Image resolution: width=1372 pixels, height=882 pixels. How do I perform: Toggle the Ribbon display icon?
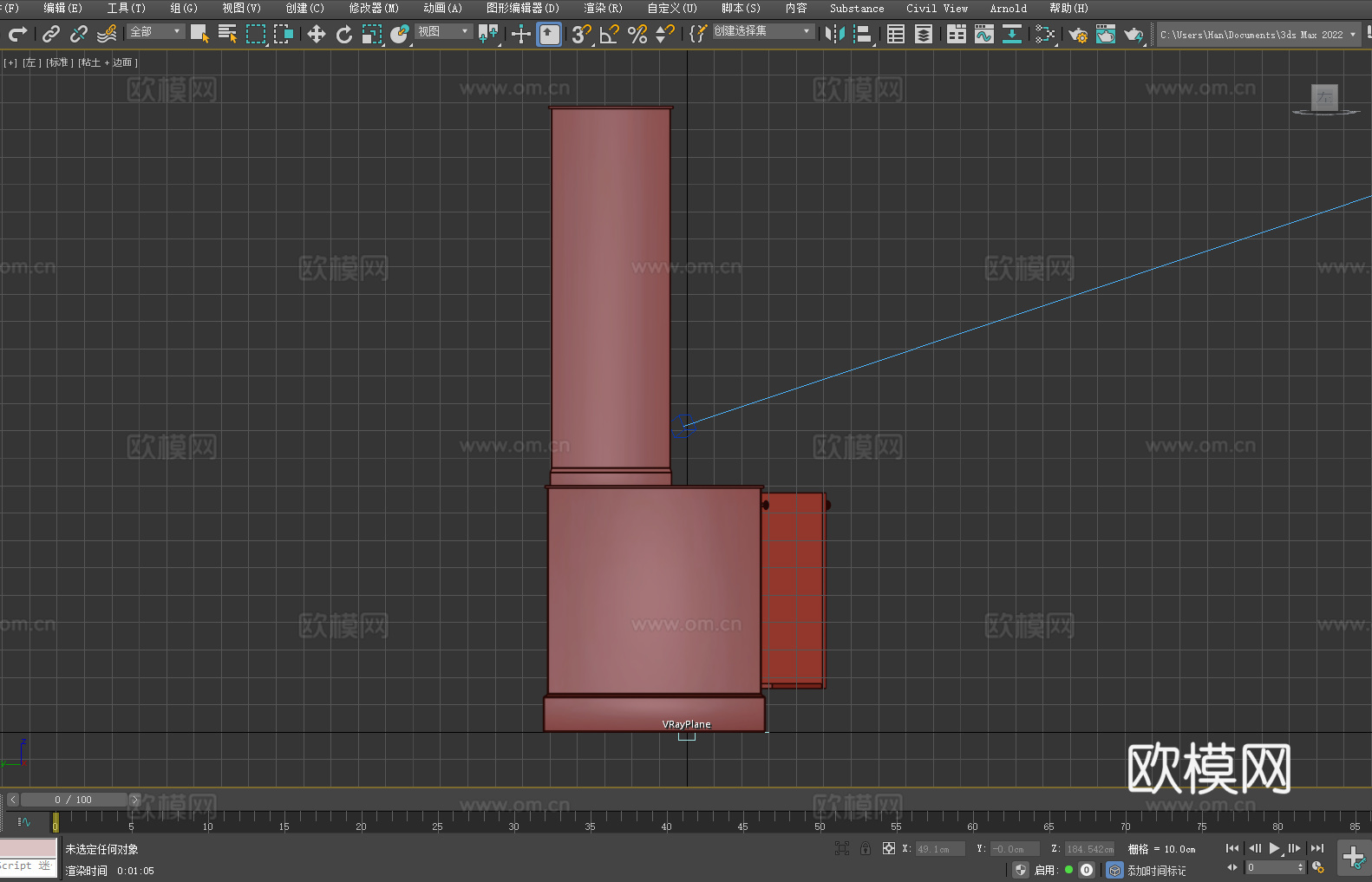click(957, 34)
